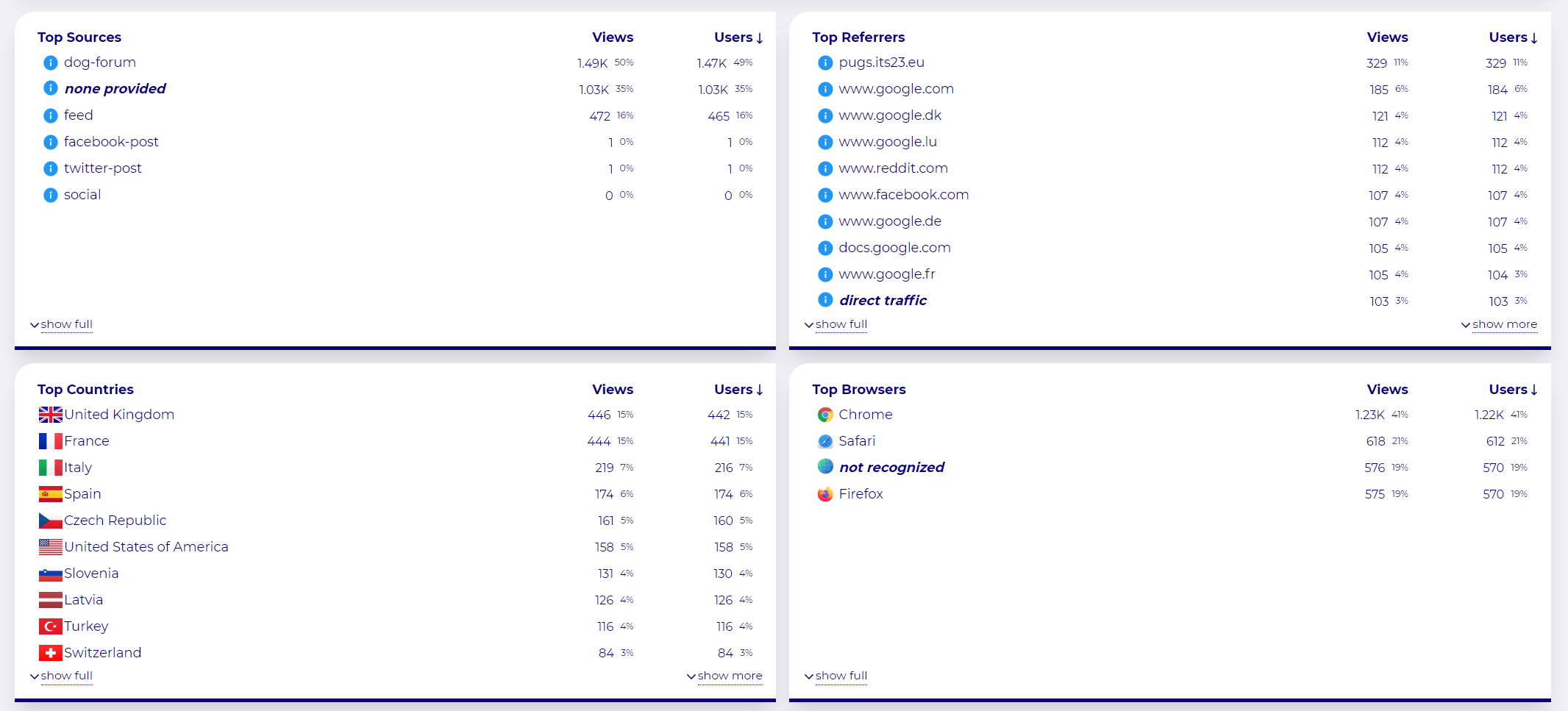
Task: Click the United States flag icon
Action: tap(51, 547)
